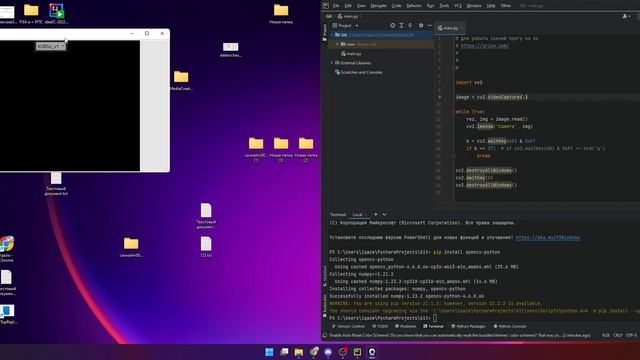This screenshot has width=640, height=360.
Task: Expand the venv folder in project tree
Action: click(x=338, y=44)
